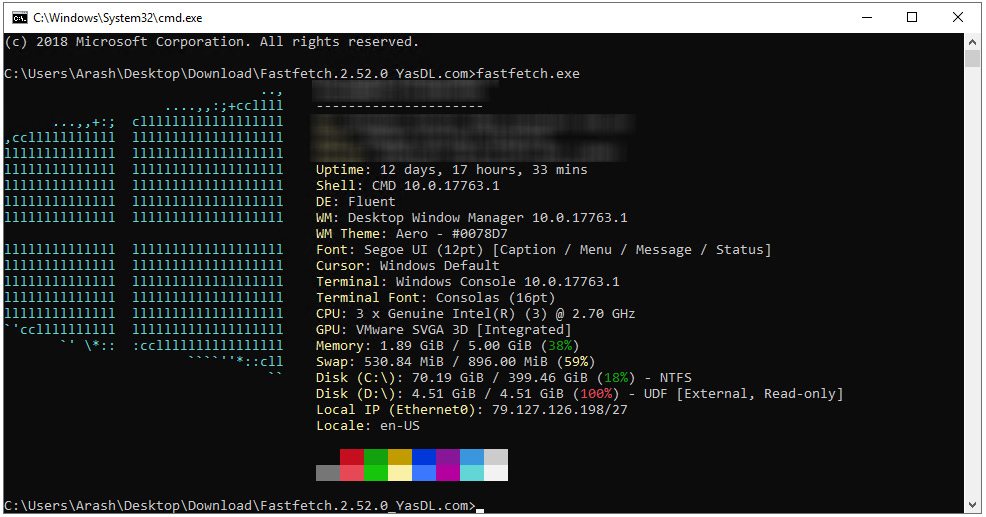
Task: Click the window title 'C:\Windows\System32\cmd.exe'
Action: click(118, 18)
